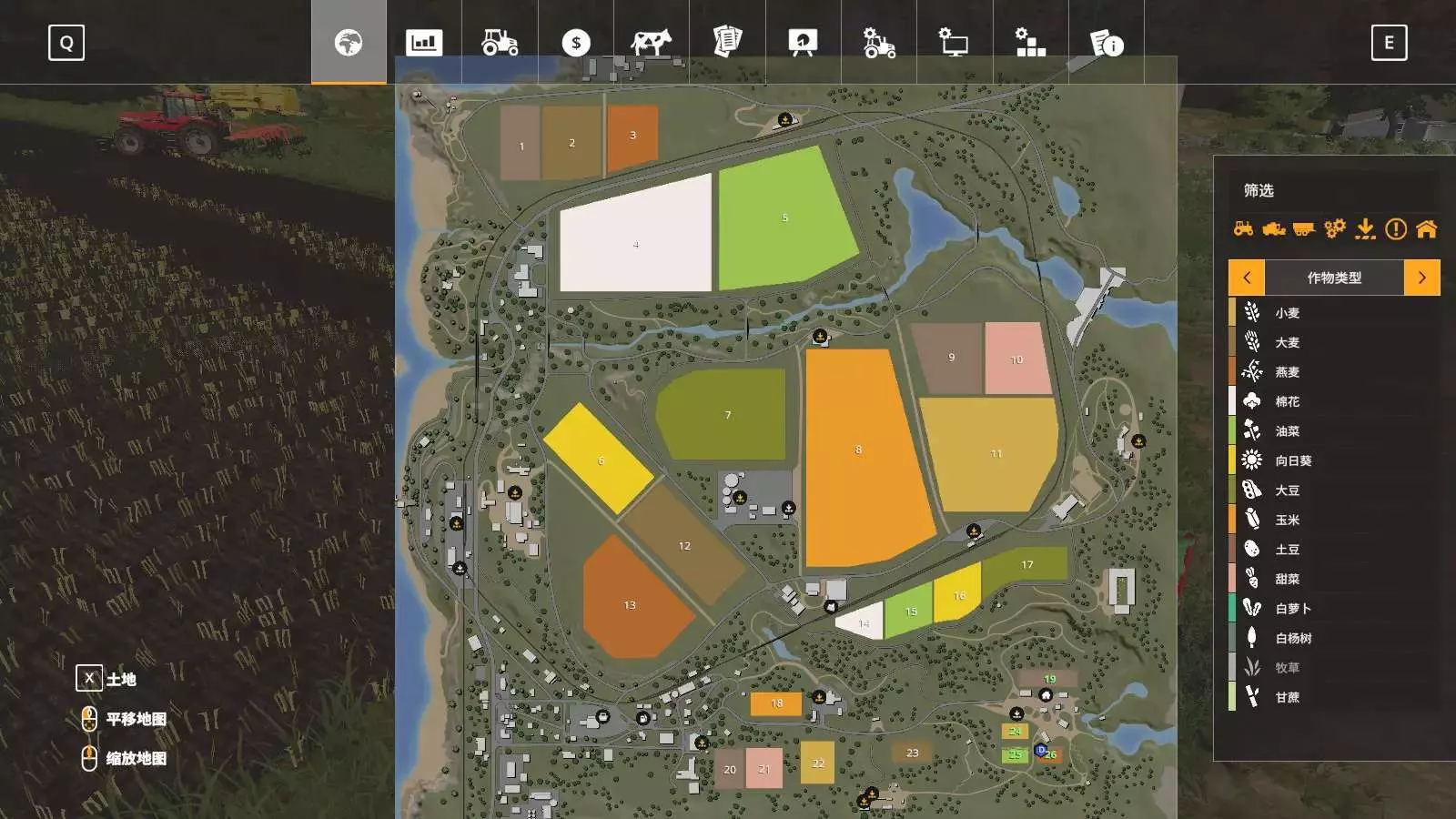Open the globe map overview tab
Viewport: 1456px width, 819px height.
[349, 42]
